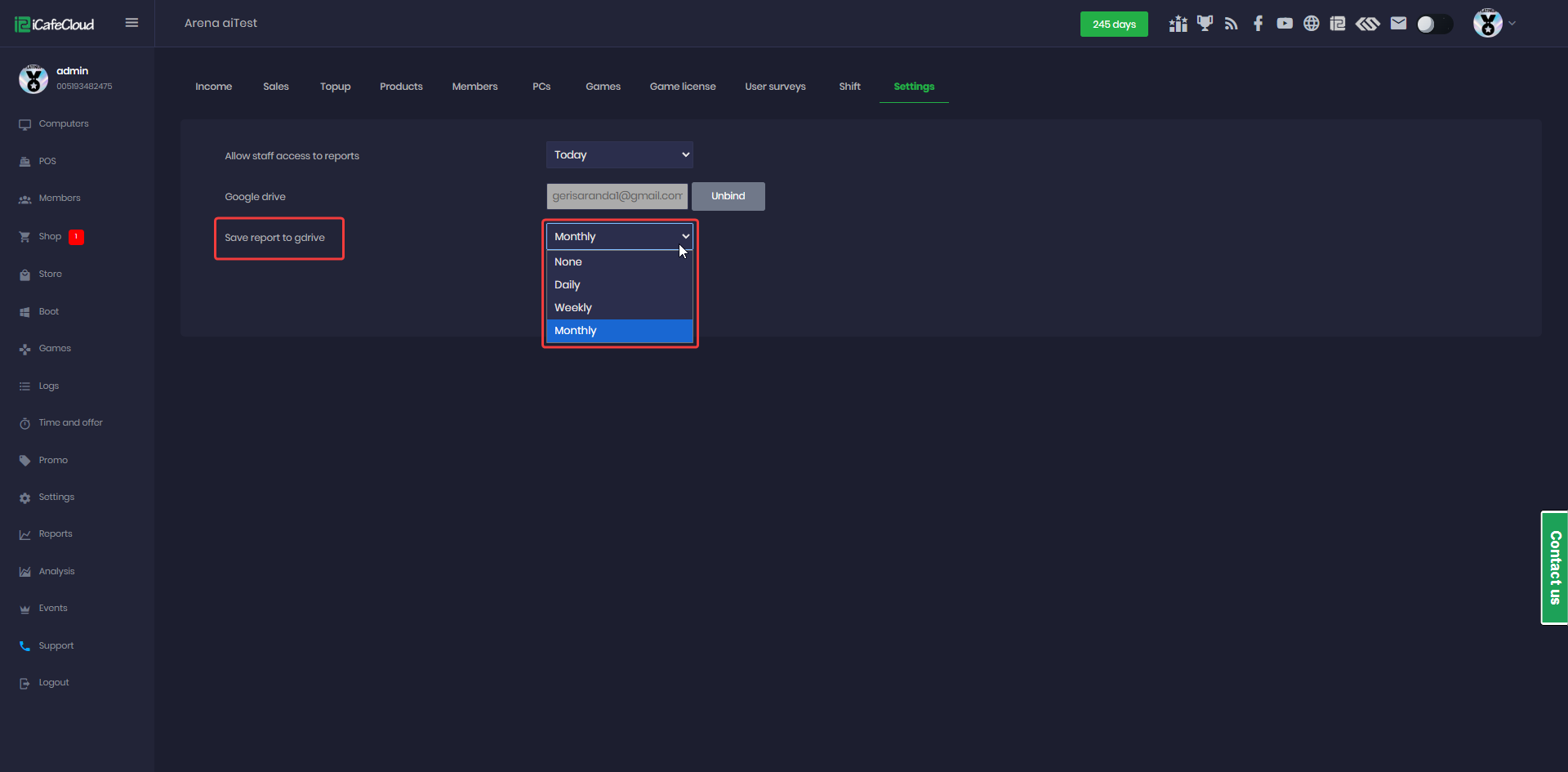
Task: Open the leaderboard ranking icon
Action: [1178, 24]
